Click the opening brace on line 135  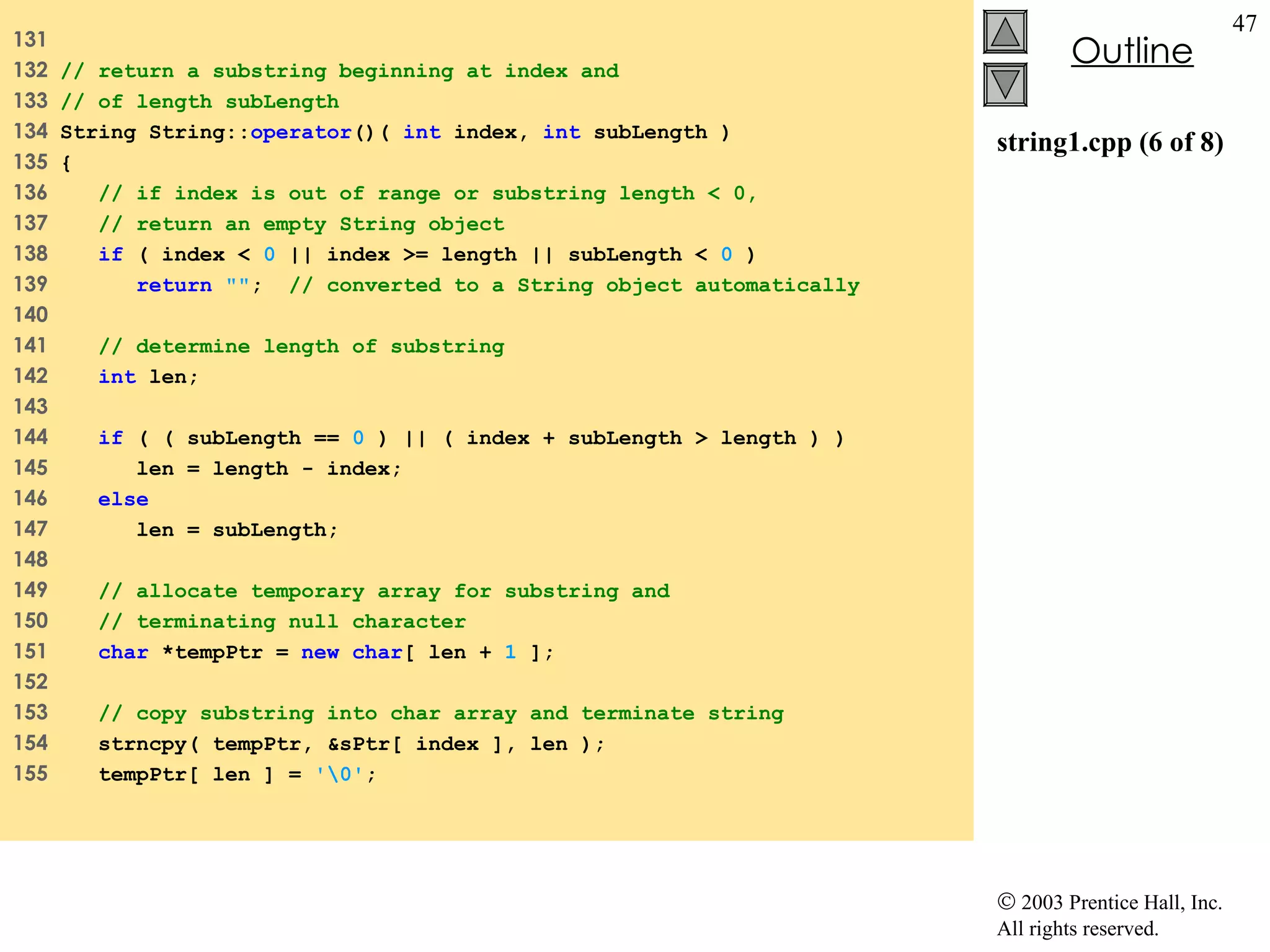(x=66, y=163)
